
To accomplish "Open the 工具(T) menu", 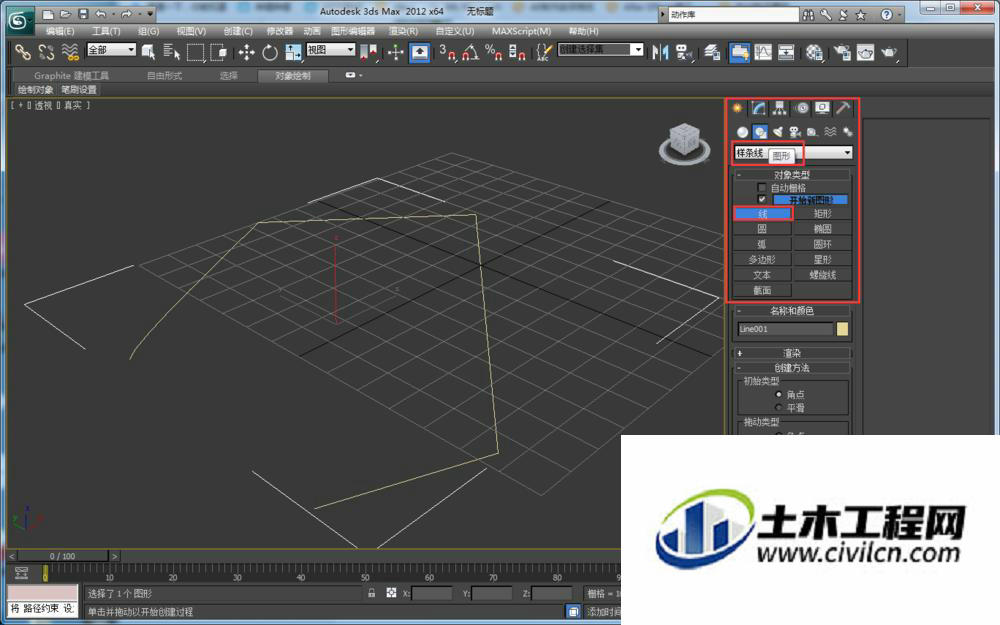I will point(106,31).
